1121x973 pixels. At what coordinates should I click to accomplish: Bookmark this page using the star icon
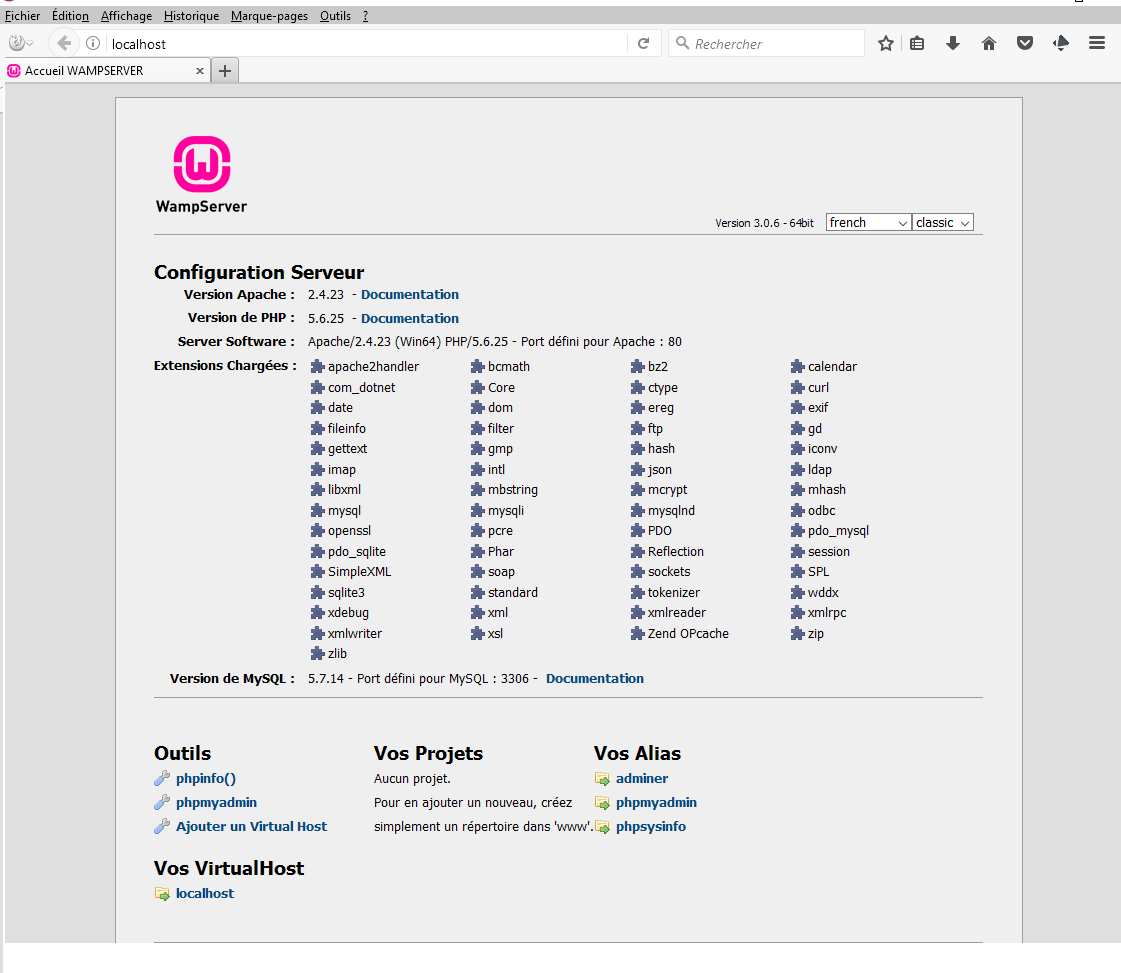pos(885,43)
